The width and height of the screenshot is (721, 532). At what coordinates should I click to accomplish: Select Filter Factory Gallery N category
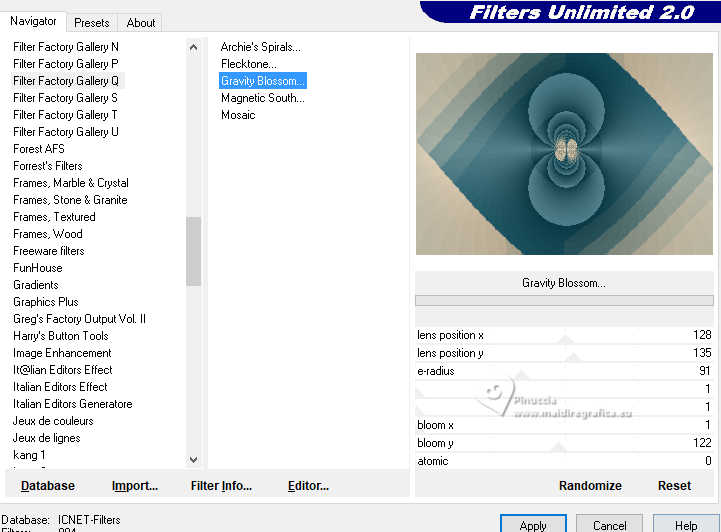pos(66,47)
